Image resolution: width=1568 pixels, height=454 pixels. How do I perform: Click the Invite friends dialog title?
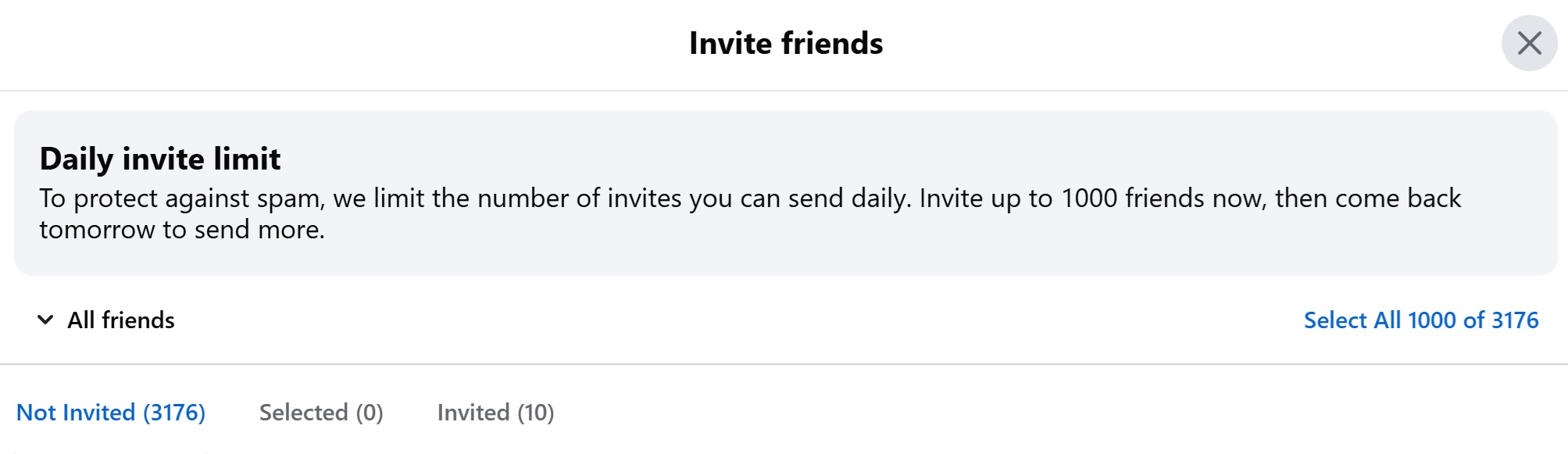[x=786, y=43]
